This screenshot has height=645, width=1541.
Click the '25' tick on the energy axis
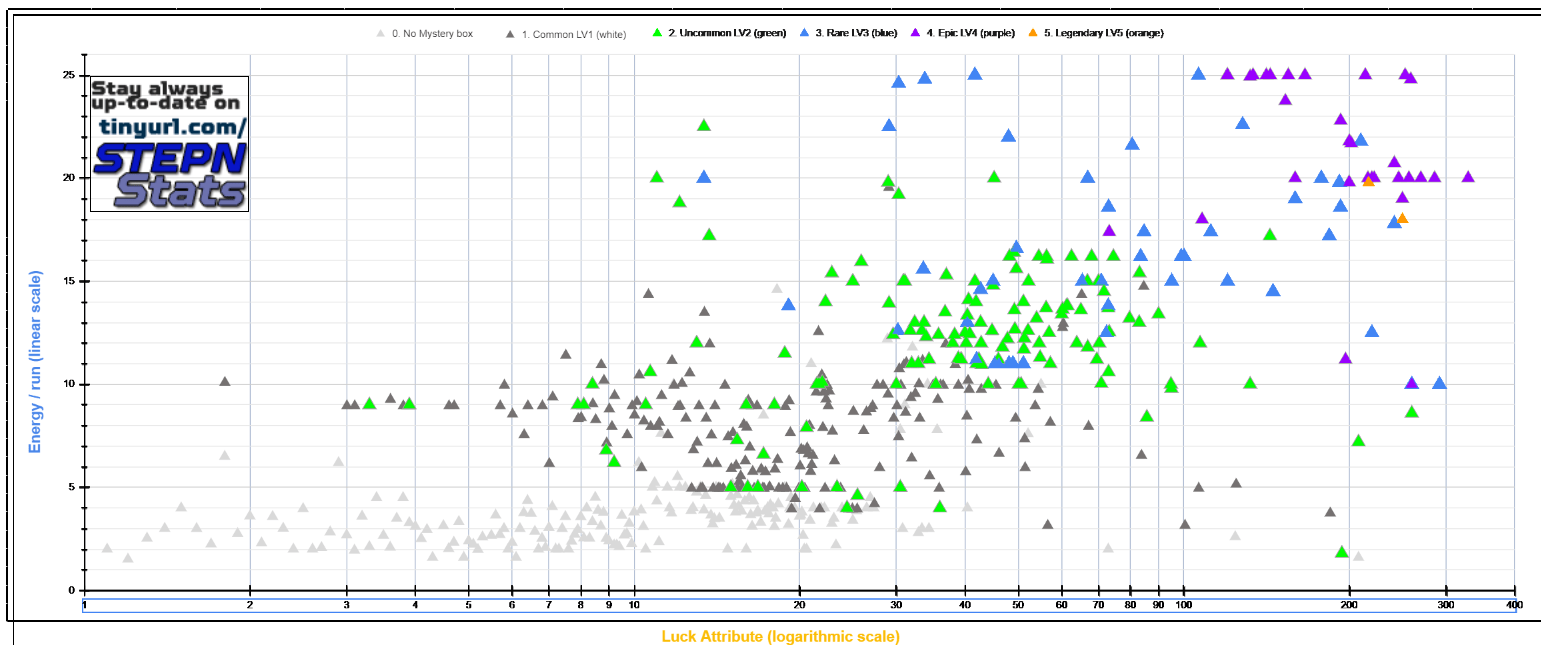click(68, 75)
